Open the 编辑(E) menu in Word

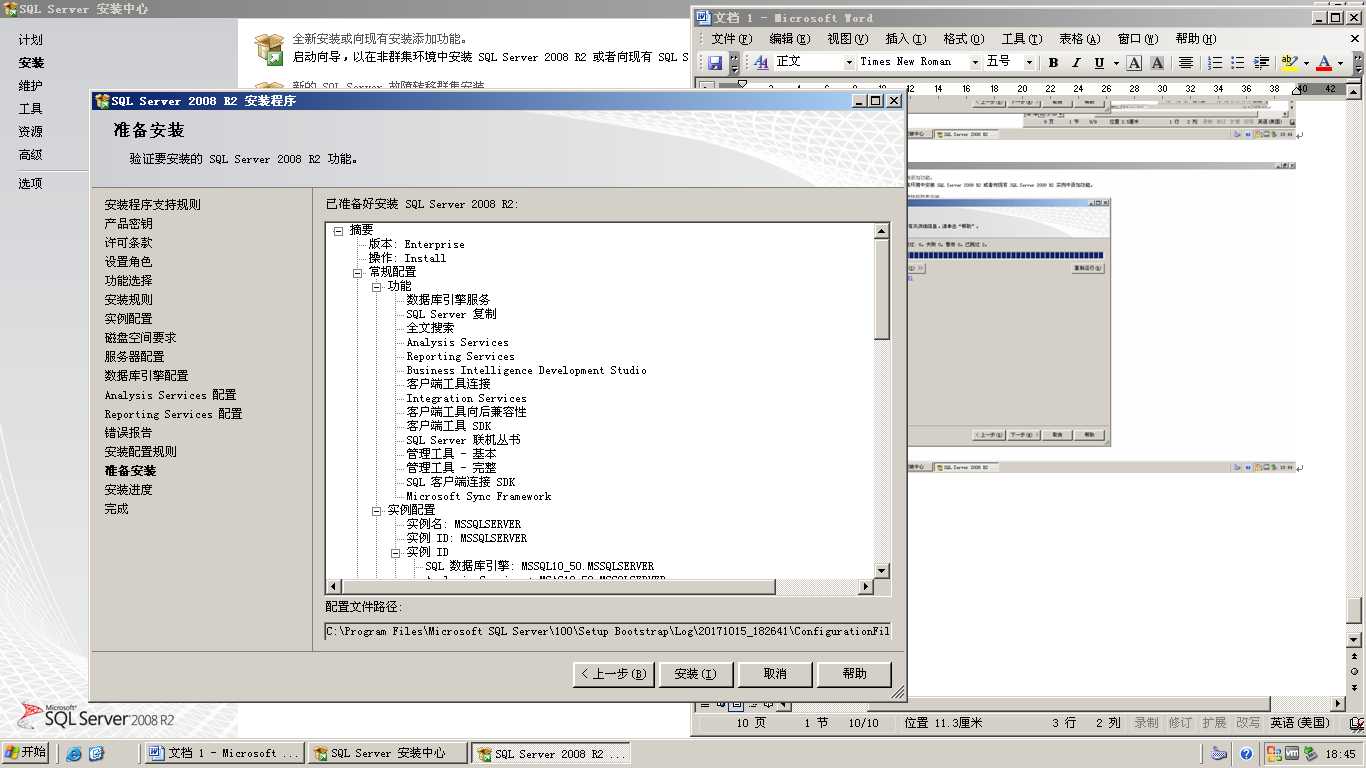click(x=789, y=39)
